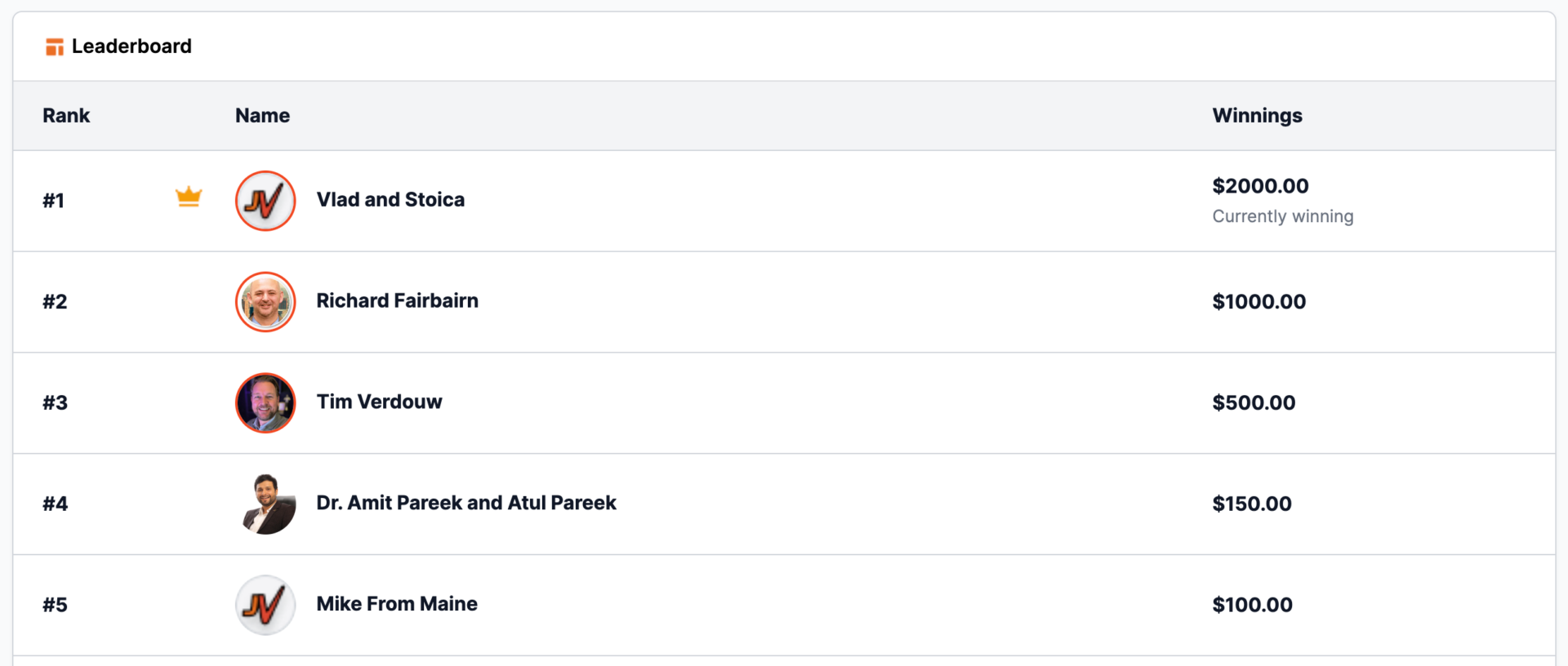Click Richard Fairbairn's profile photo

[265, 302]
